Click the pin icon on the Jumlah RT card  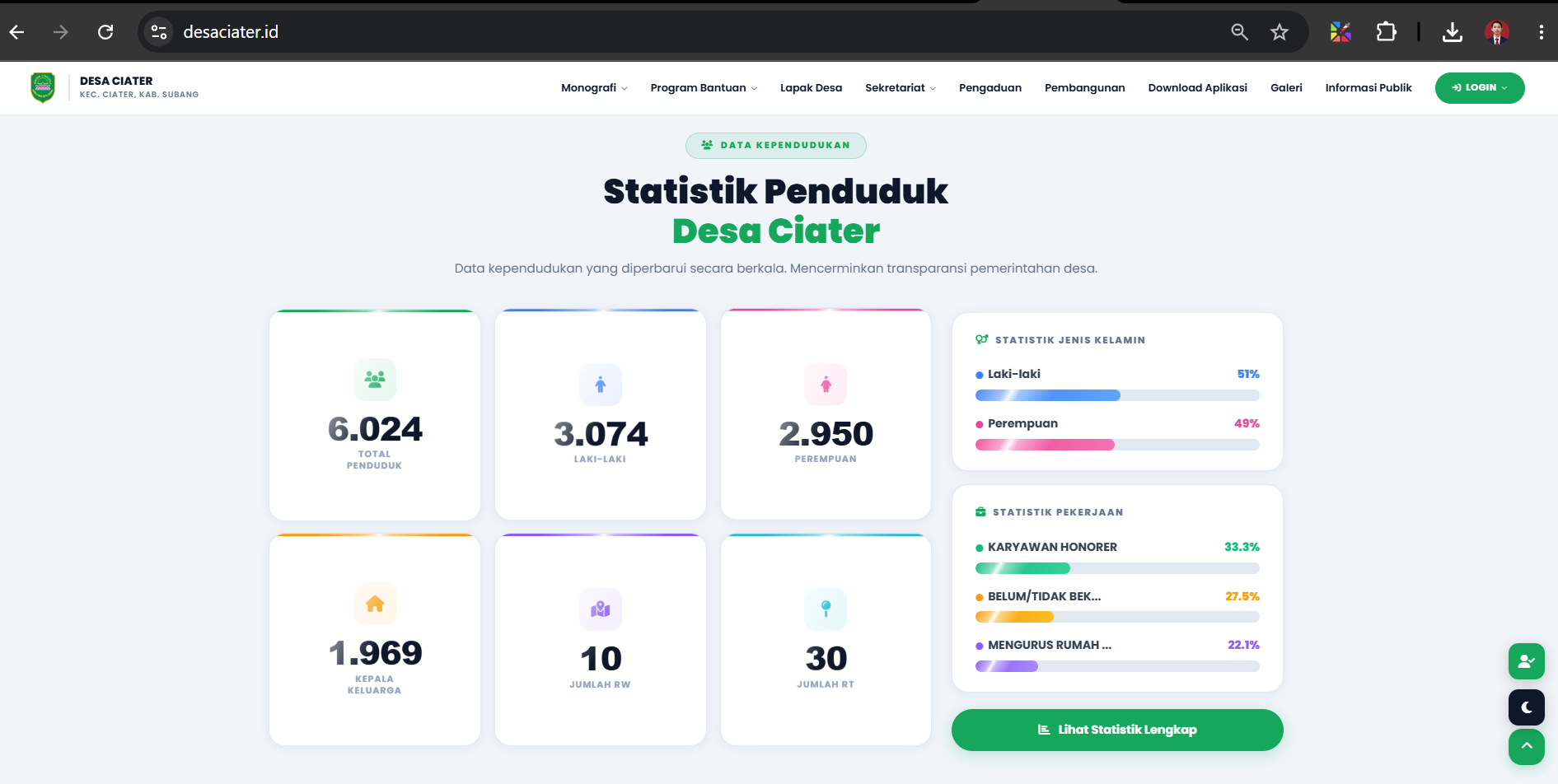pos(826,609)
